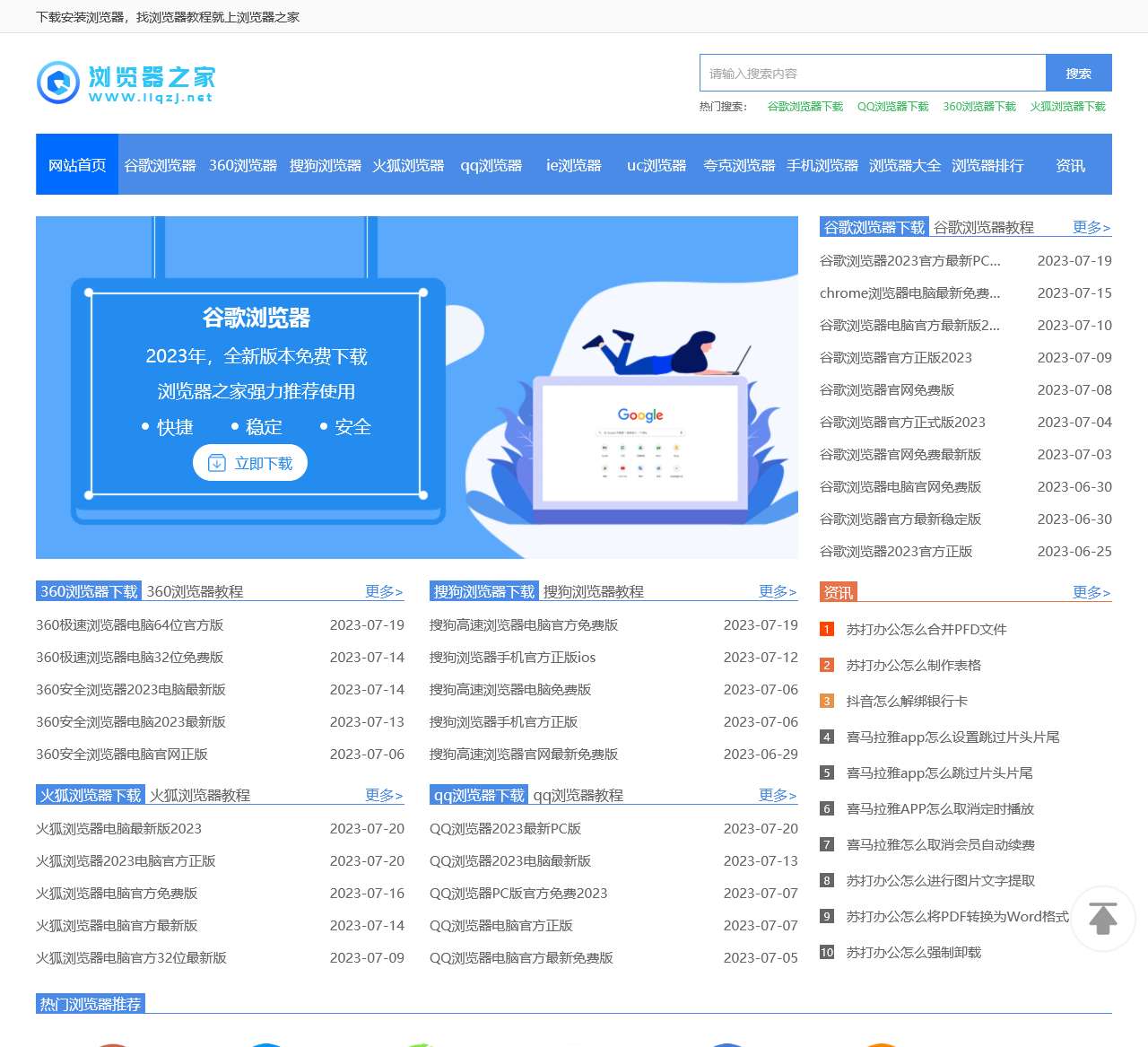The image size is (1148, 1047).
Task: Click 更多> next to the 资讯 section
Action: (1089, 592)
